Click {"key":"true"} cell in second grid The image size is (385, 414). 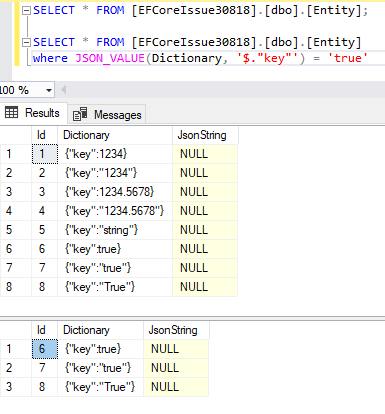(100, 368)
